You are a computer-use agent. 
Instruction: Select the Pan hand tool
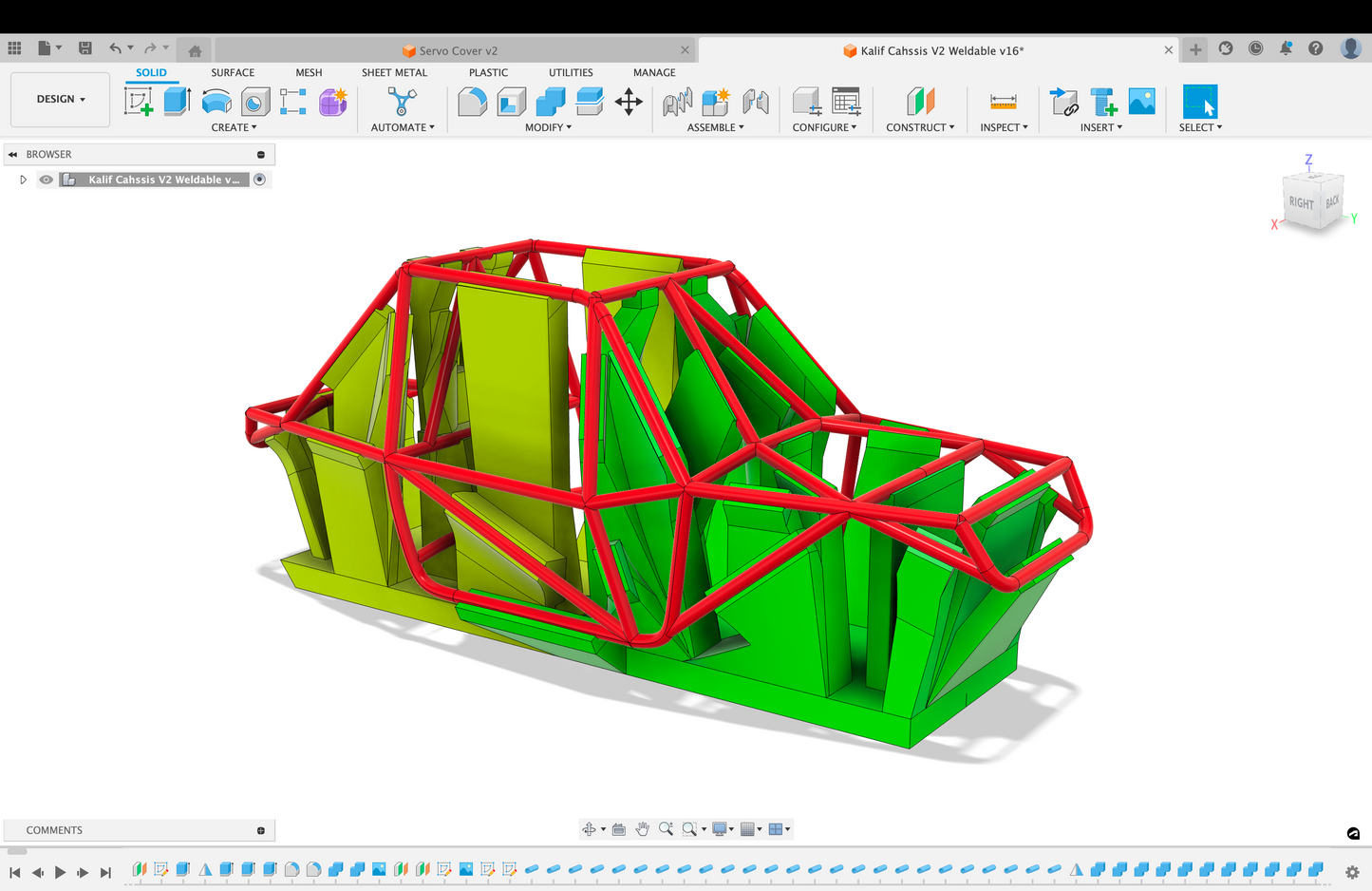click(643, 829)
